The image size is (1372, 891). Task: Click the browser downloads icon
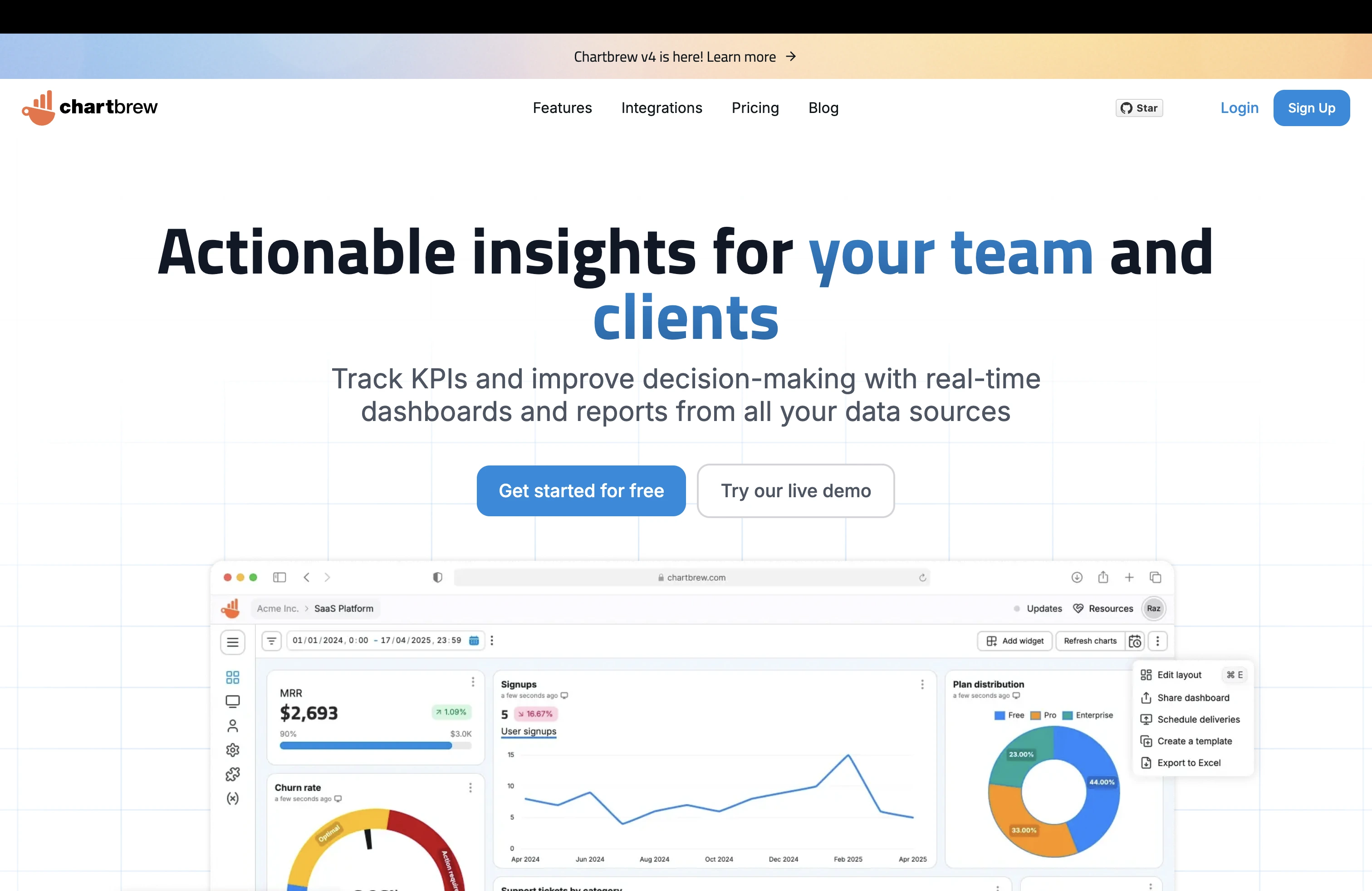[1077, 577]
